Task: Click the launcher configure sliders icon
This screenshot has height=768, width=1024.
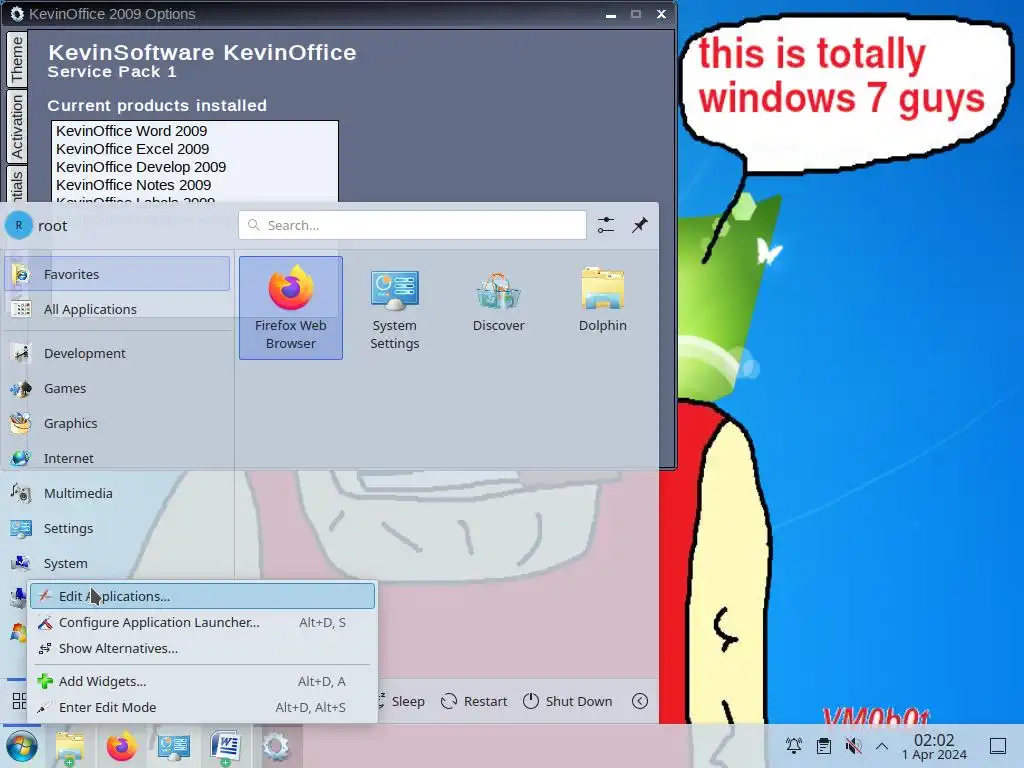Action: click(x=605, y=225)
